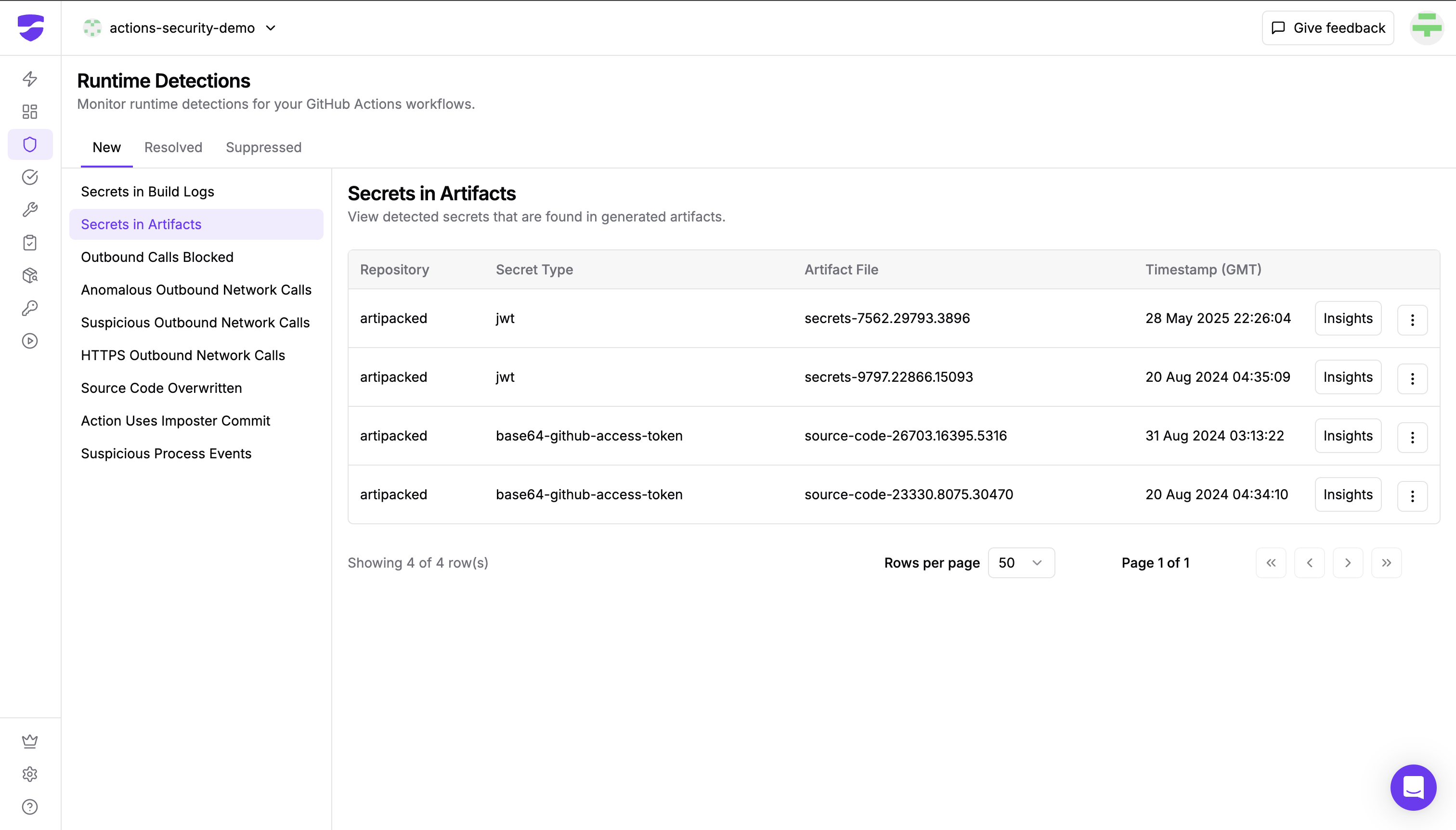Select Outbound Calls Blocked category
The width and height of the screenshot is (1456, 830).
point(157,257)
